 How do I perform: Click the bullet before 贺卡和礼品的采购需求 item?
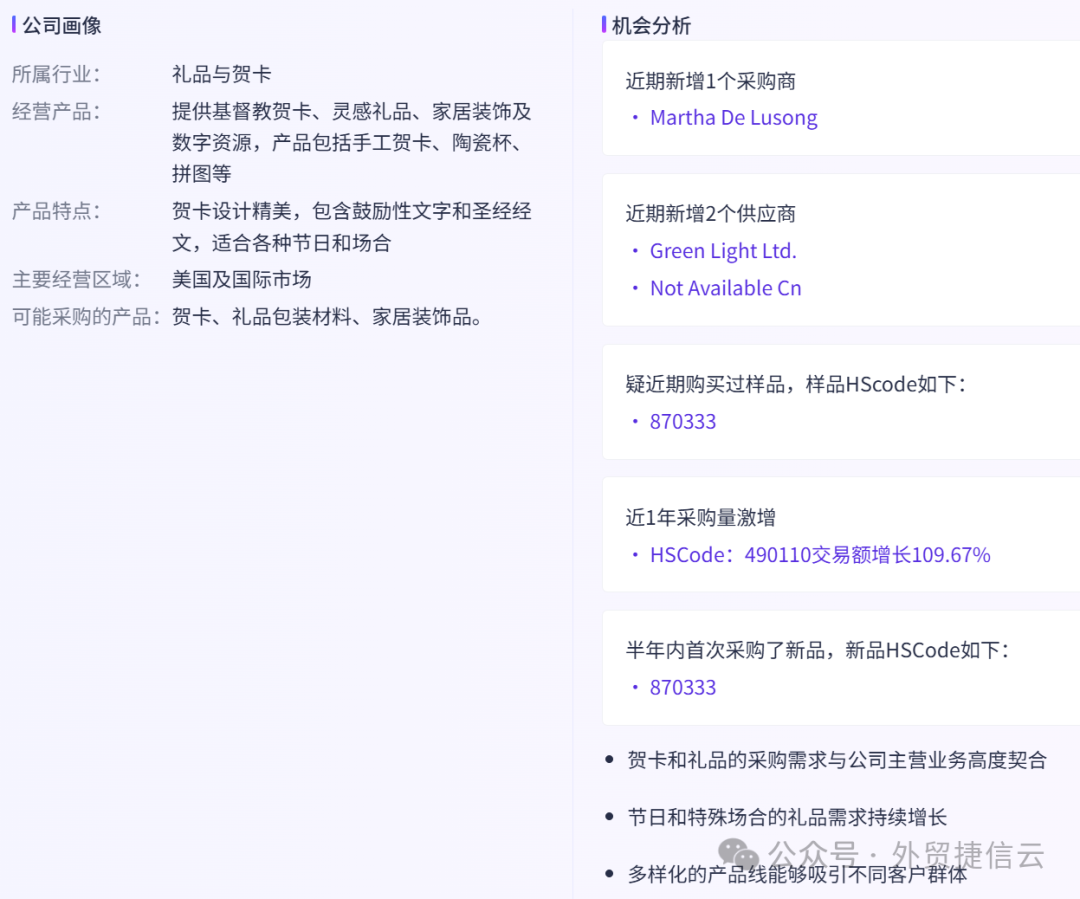point(609,760)
